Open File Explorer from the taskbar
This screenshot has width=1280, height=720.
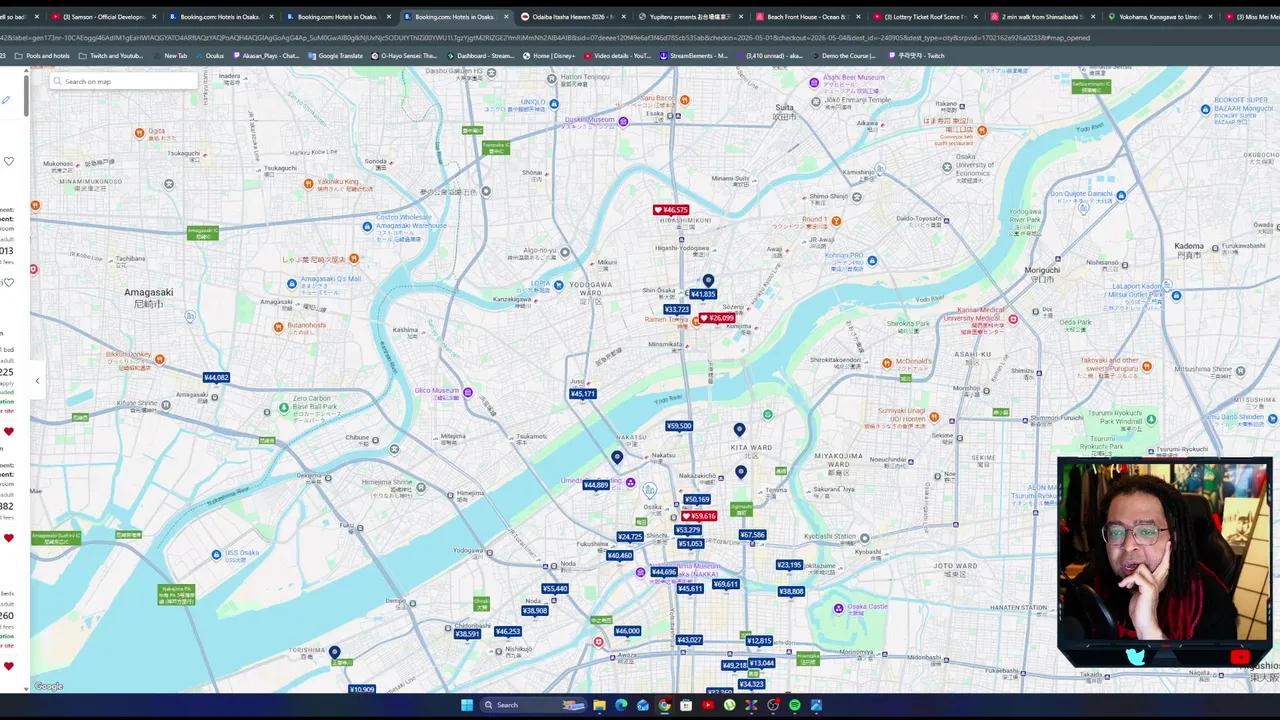(599, 705)
